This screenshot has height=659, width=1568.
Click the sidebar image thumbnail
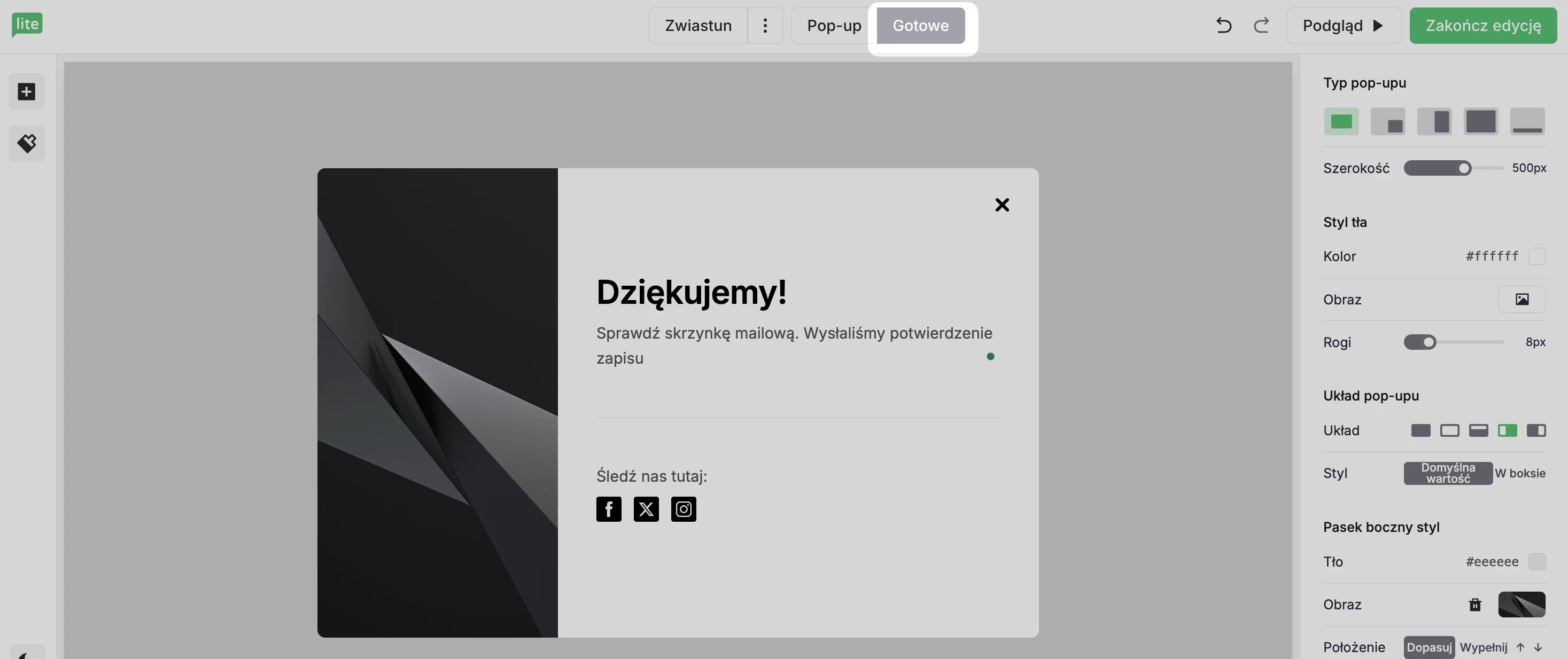coord(1521,604)
